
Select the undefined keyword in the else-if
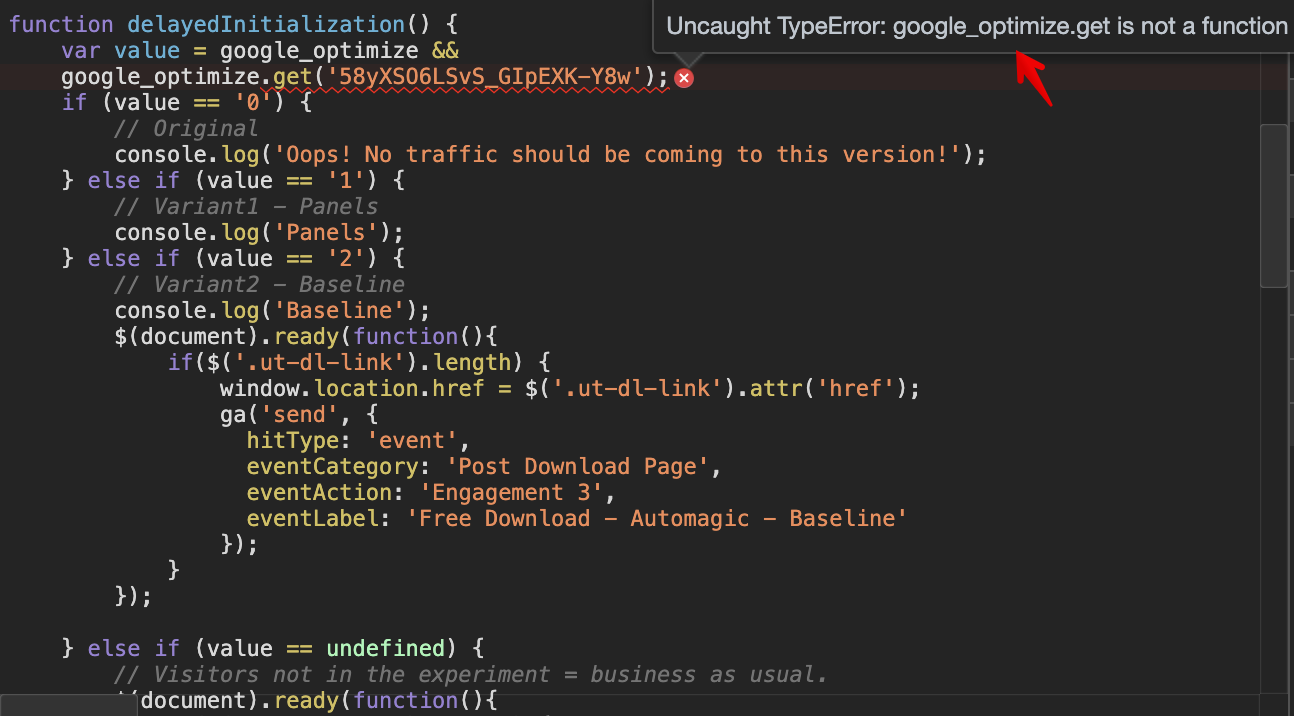tap(388, 648)
